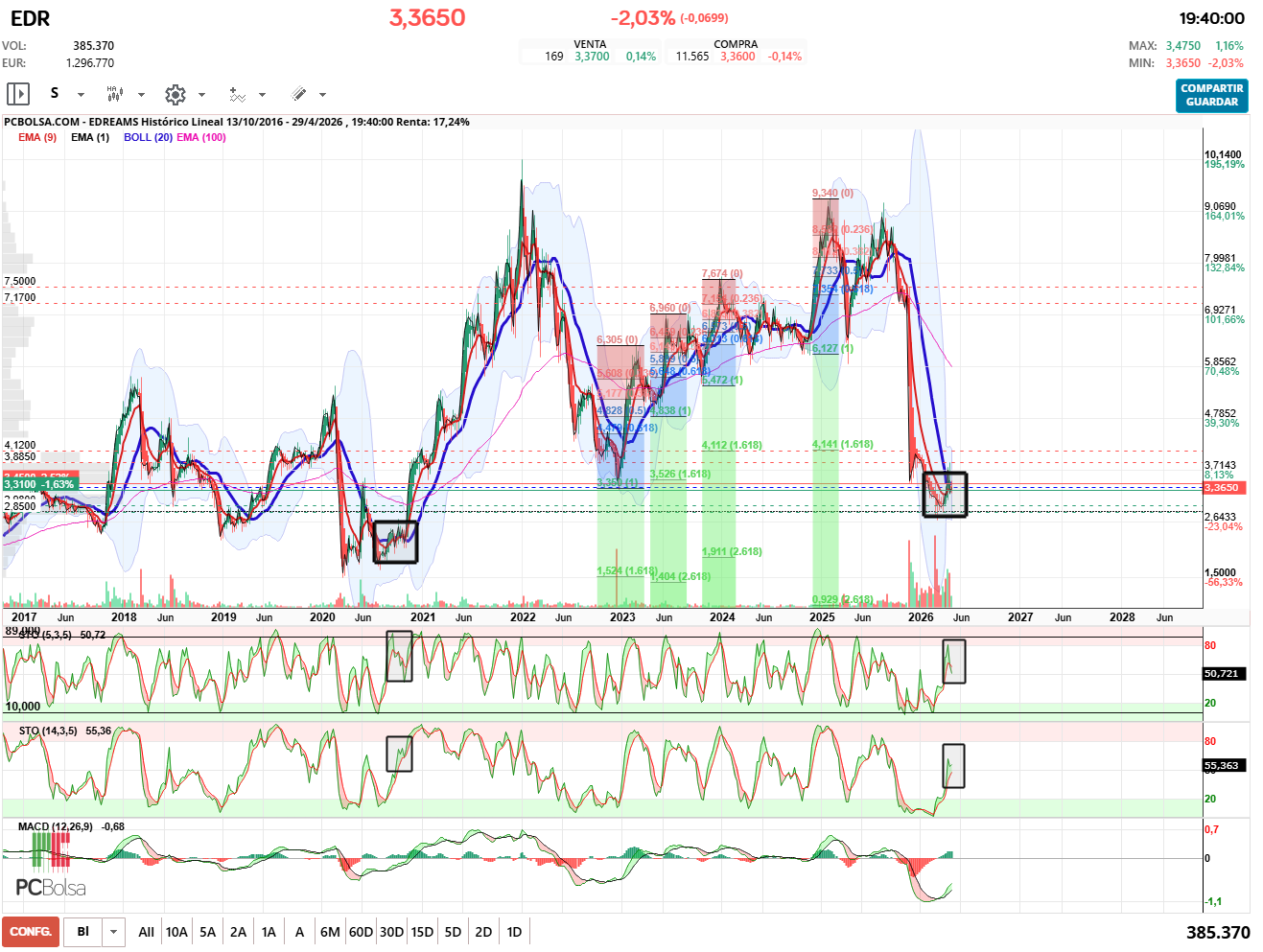Open the dropdown arrow beside BI

pyautogui.click(x=114, y=932)
